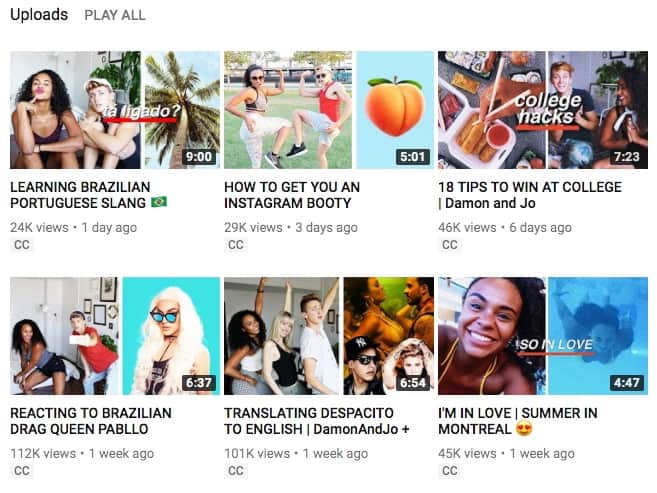
Task: Open I'm In Love Summer In Montreal title
Action: pyautogui.click(x=518, y=421)
